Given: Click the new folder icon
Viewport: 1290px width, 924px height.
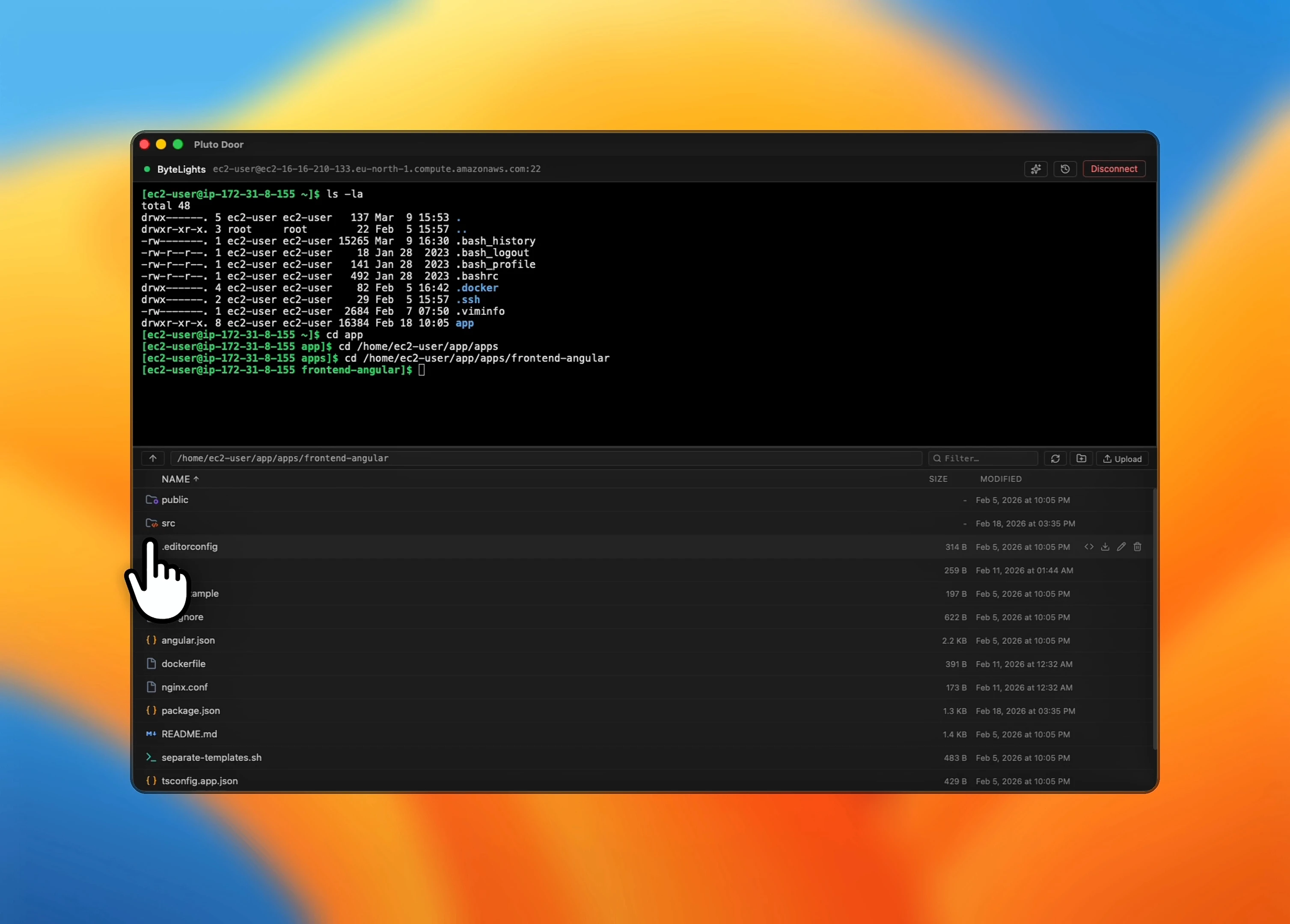Looking at the screenshot, I should click(1081, 458).
